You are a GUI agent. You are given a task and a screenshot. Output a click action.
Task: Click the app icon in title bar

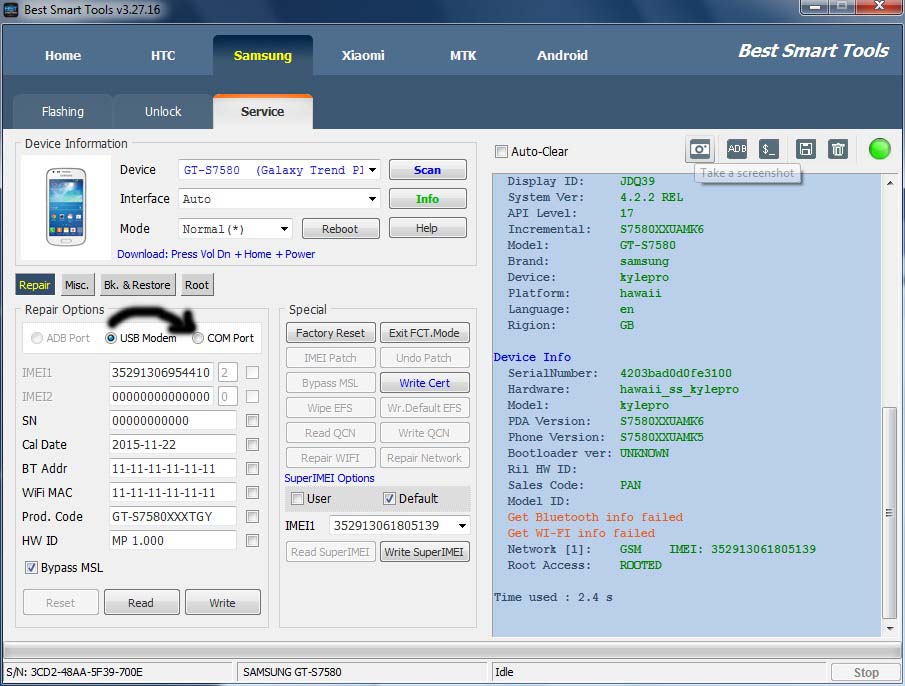click(x=10, y=10)
